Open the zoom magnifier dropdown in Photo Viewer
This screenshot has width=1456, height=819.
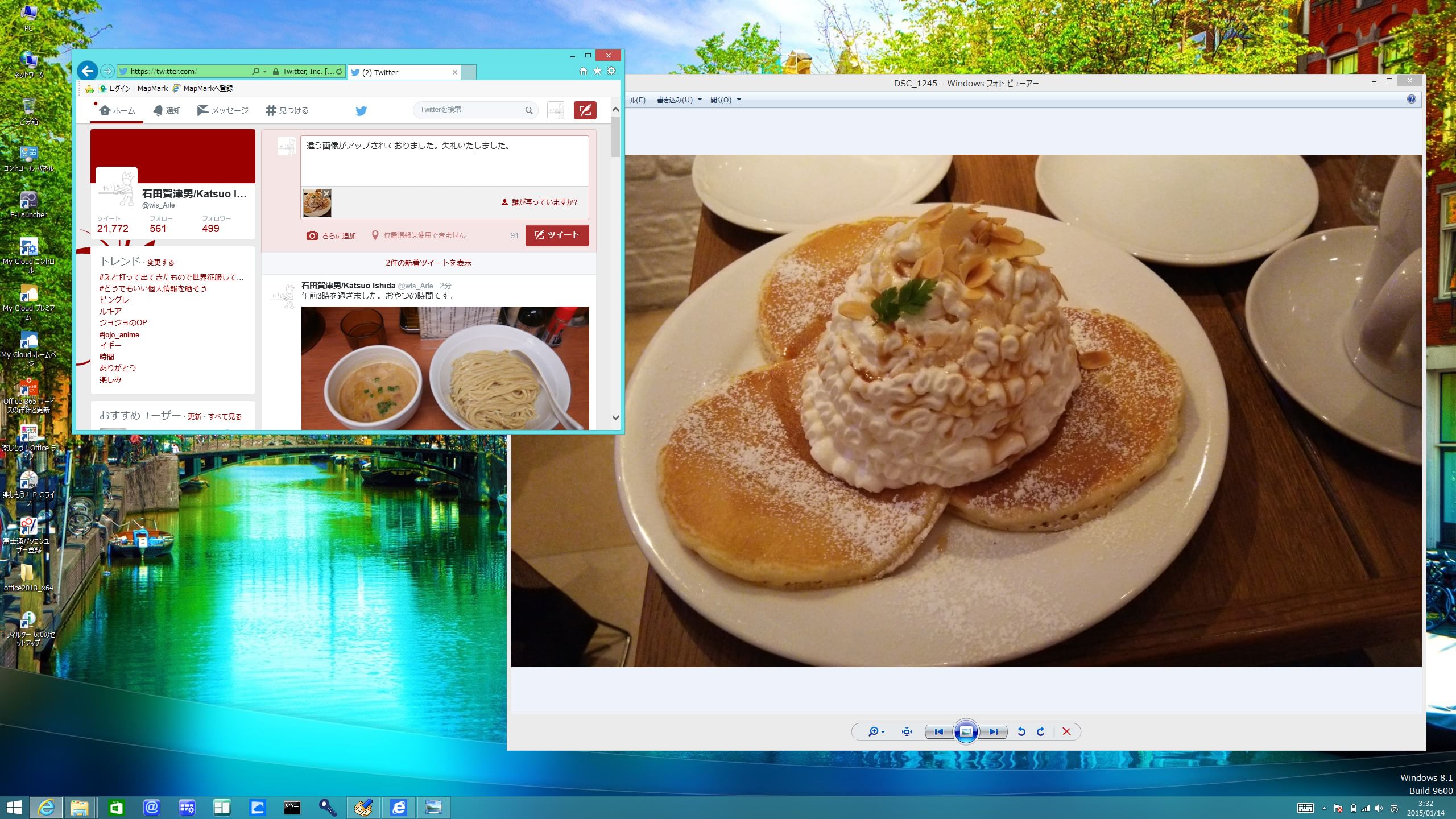click(x=876, y=732)
